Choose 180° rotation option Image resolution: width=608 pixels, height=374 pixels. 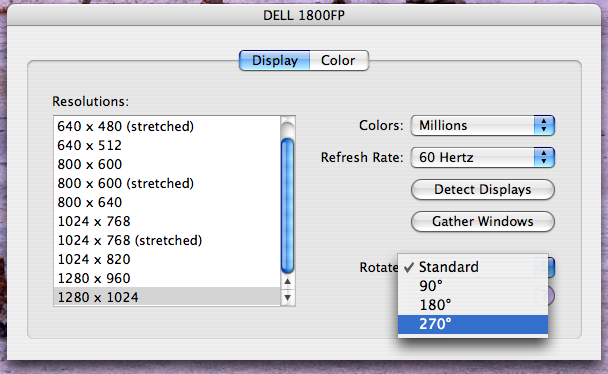point(473,305)
